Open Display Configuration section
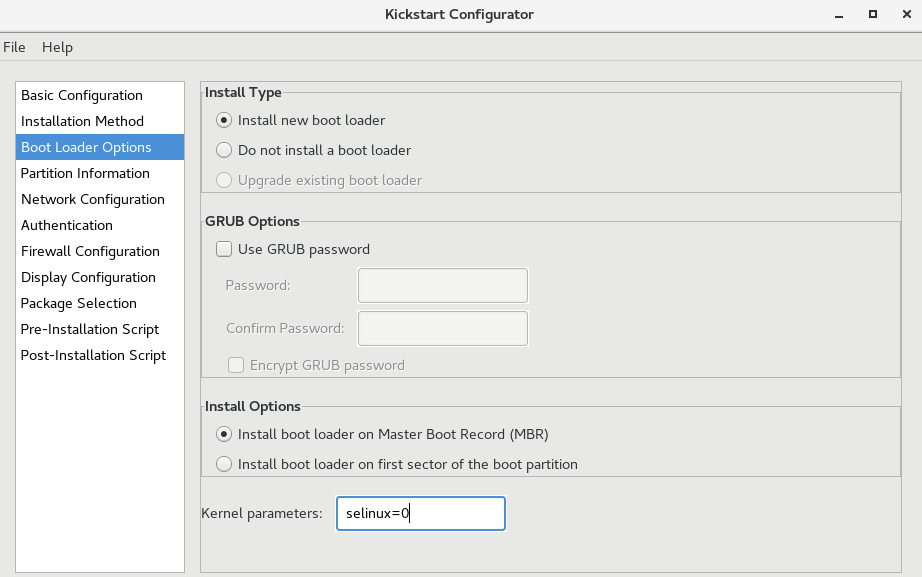Image resolution: width=922 pixels, height=577 pixels. coord(100,277)
